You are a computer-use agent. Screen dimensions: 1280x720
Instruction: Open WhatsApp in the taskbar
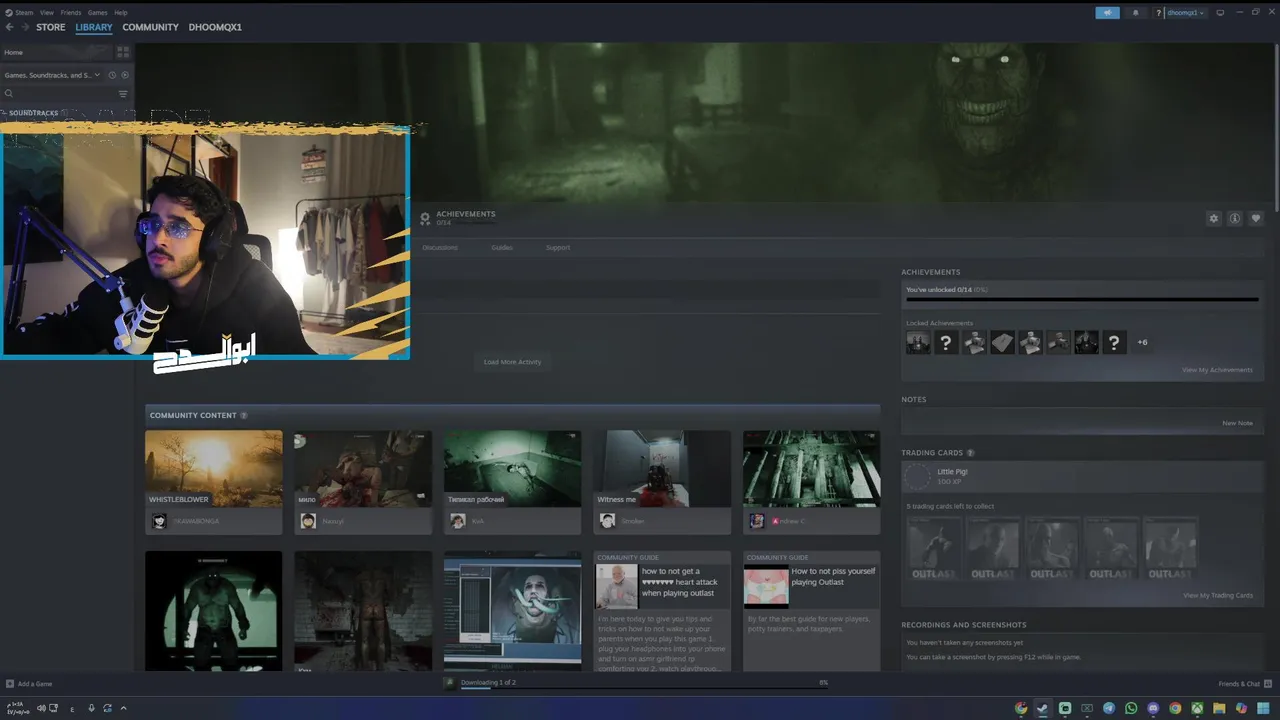[1131, 708]
